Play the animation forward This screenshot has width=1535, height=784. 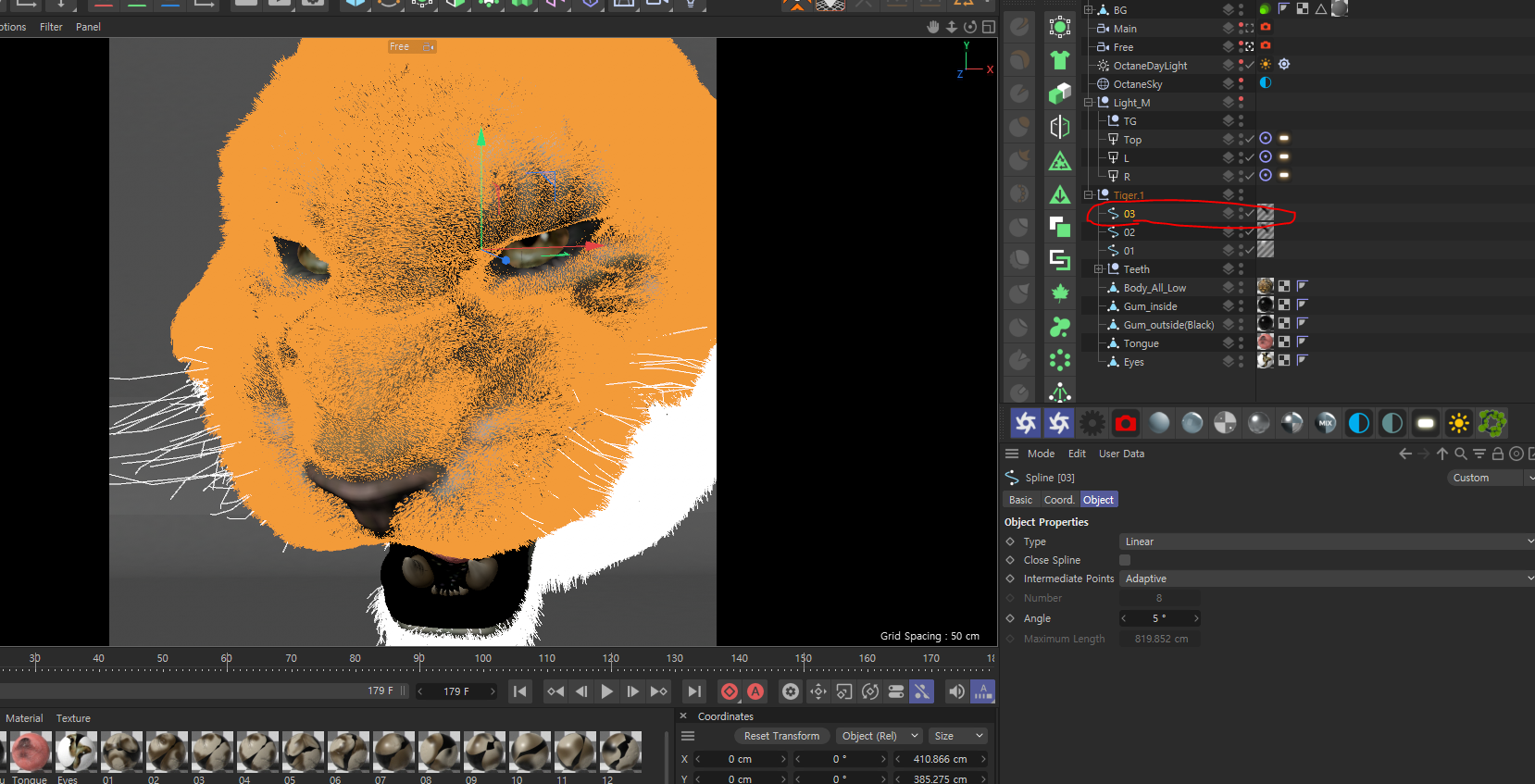(607, 691)
